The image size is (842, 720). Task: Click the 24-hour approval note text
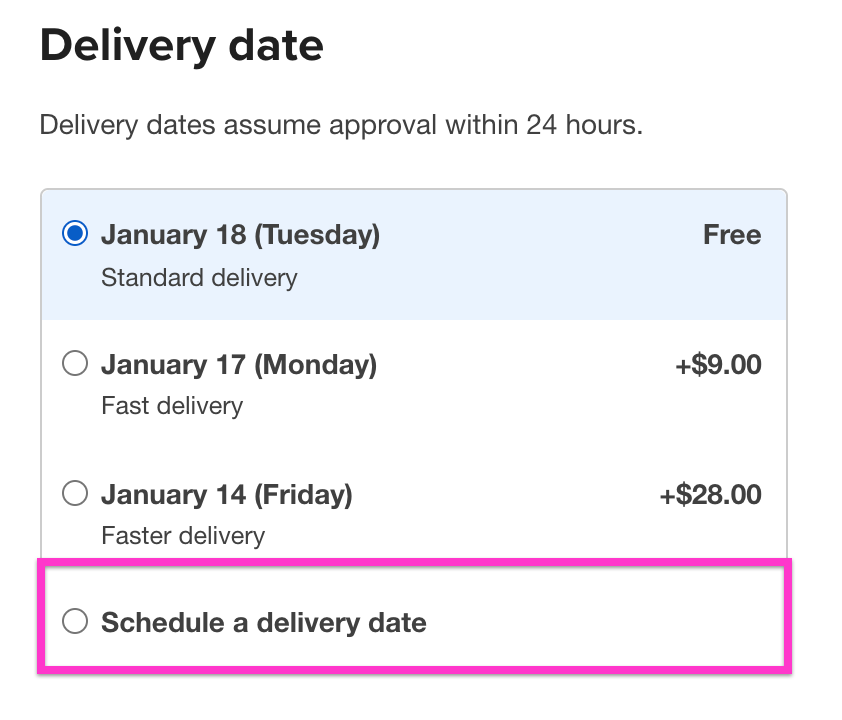pyautogui.click(x=340, y=127)
